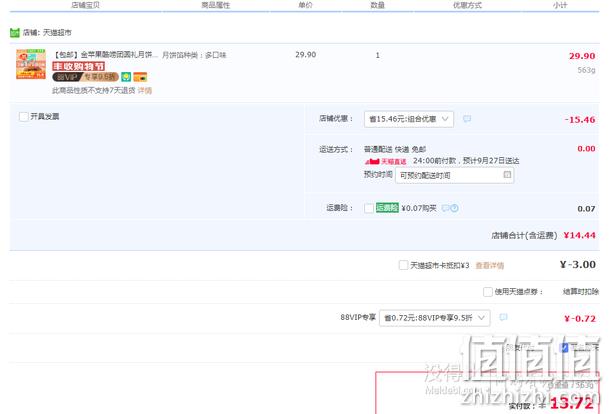Open 详情 link for 7-day return notice
The height and width of the screenshot is (414, 610).
point(145,91)
